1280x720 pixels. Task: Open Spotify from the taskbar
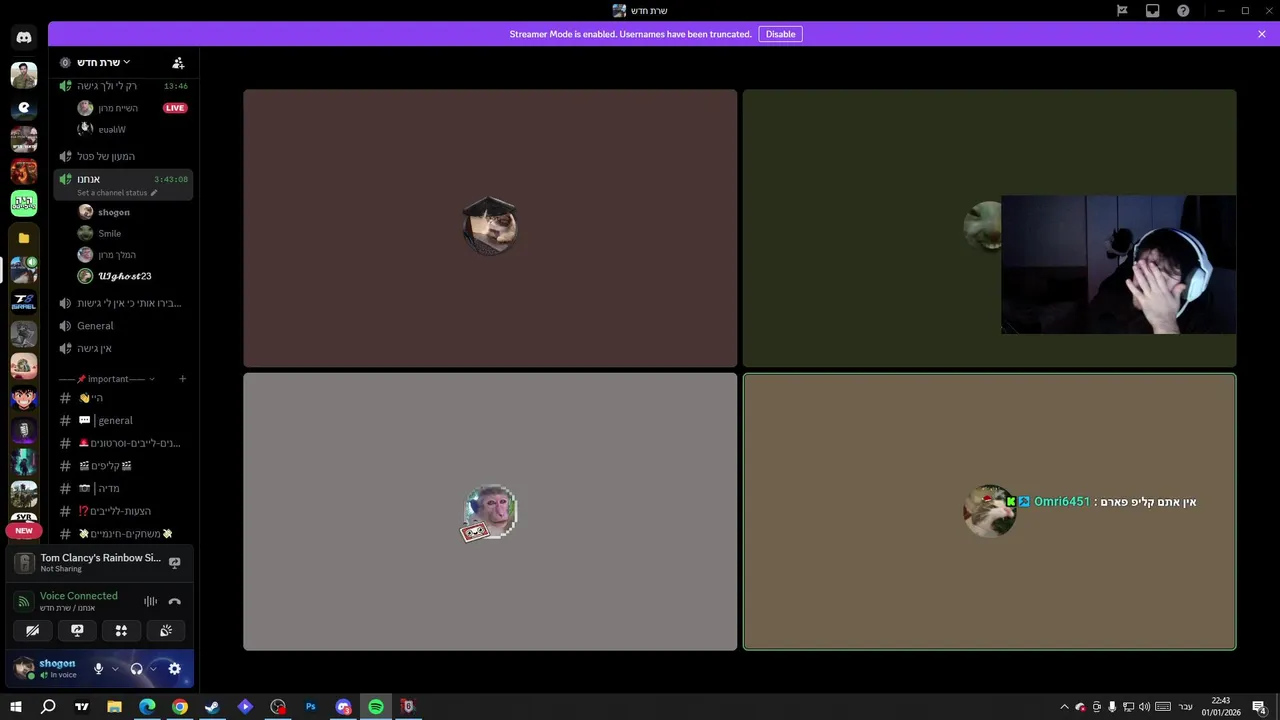tap(376, 707)
